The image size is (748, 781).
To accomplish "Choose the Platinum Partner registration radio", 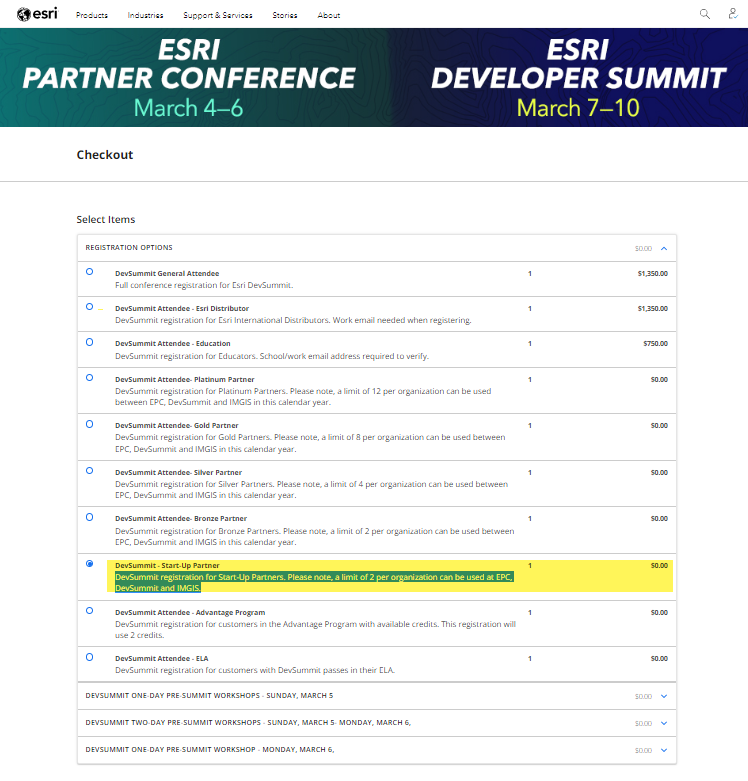I will pyautogui.click(x=90, y=378).
